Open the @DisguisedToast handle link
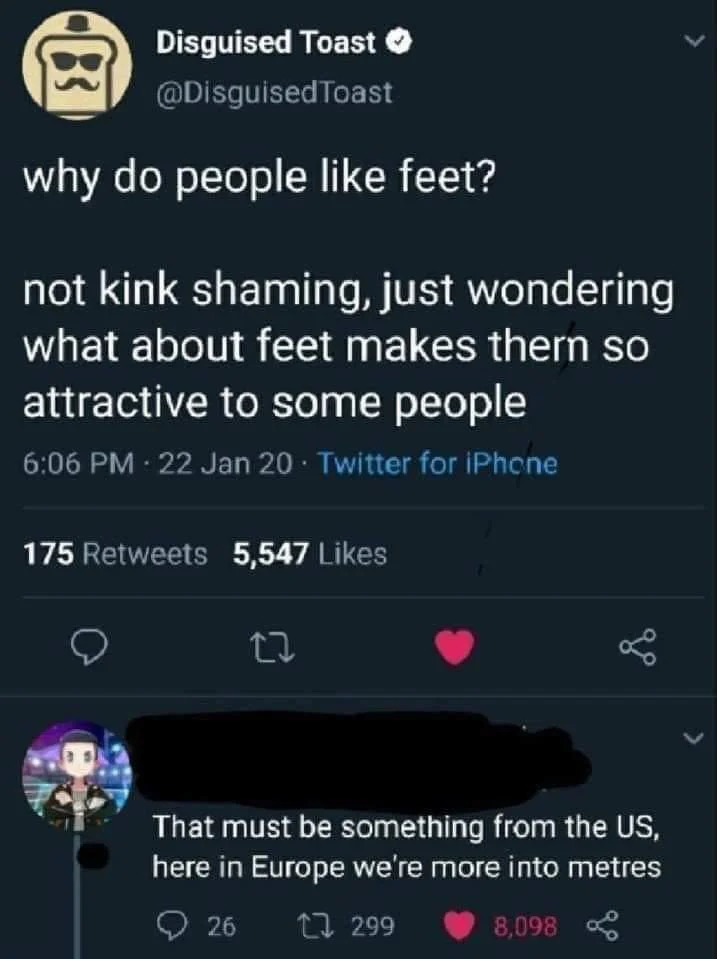This screenshot has width=717, height=959. [x=274, y=93]
